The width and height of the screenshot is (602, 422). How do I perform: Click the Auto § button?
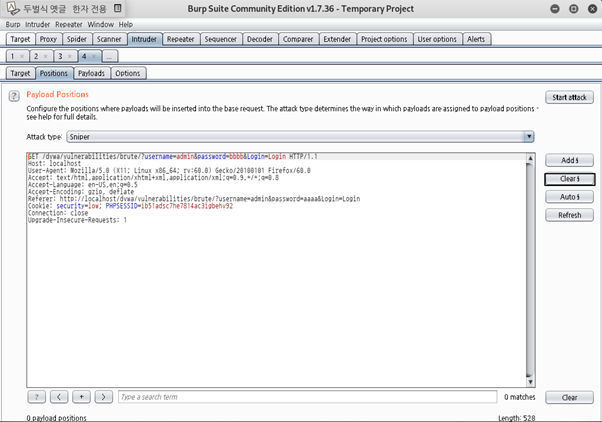569,197
